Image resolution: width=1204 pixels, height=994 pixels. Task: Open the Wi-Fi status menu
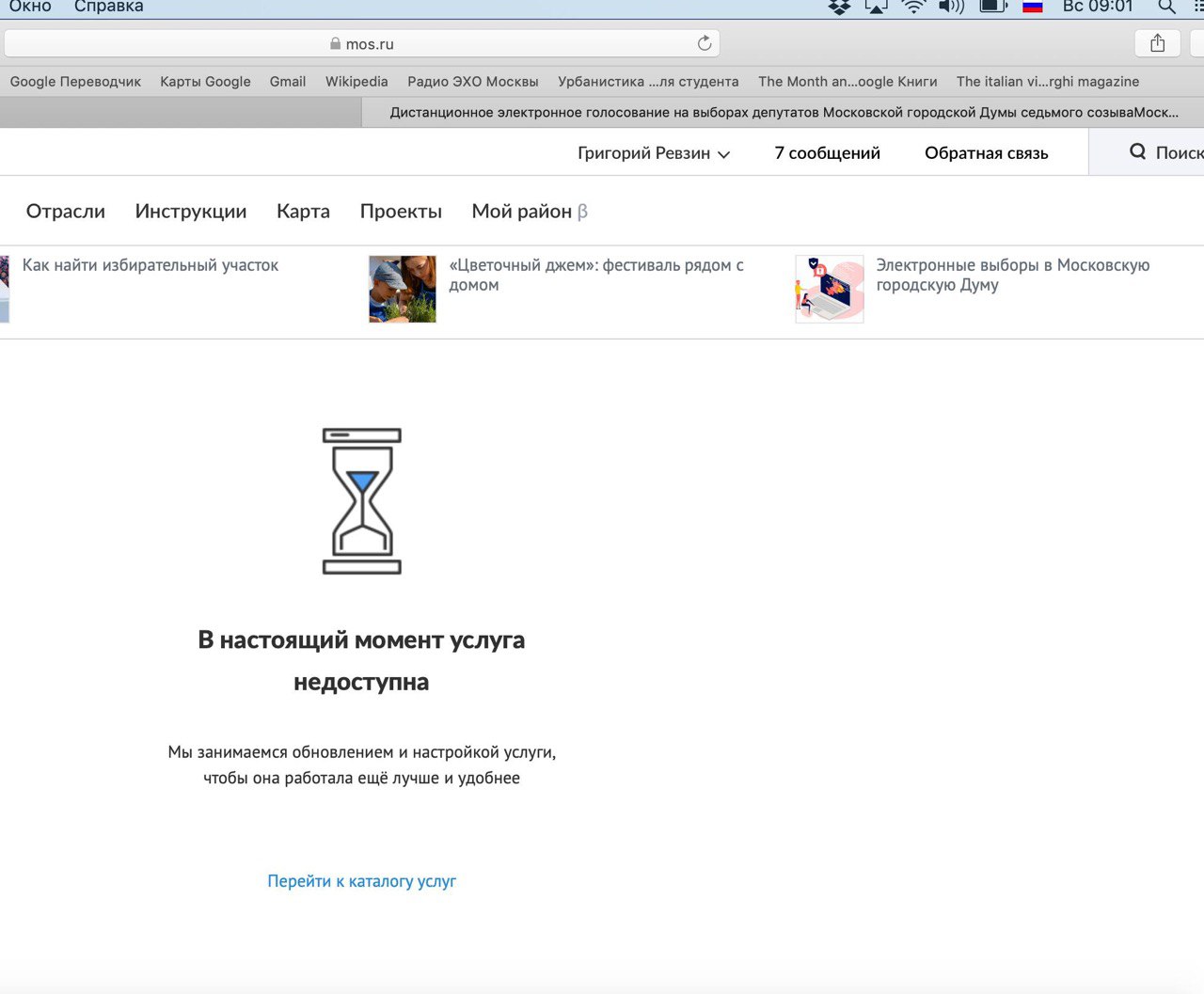point(913,7)
